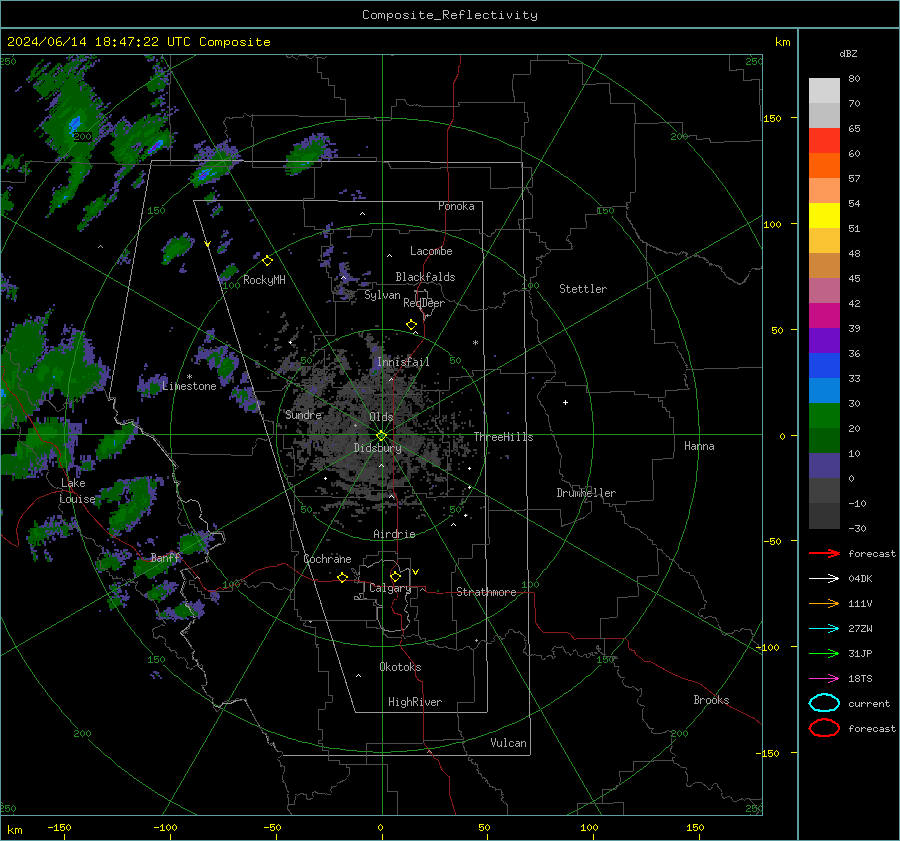Select the purple 36–39 dBZ swatch
Viewport: 900px width, 841px height.
824,341
